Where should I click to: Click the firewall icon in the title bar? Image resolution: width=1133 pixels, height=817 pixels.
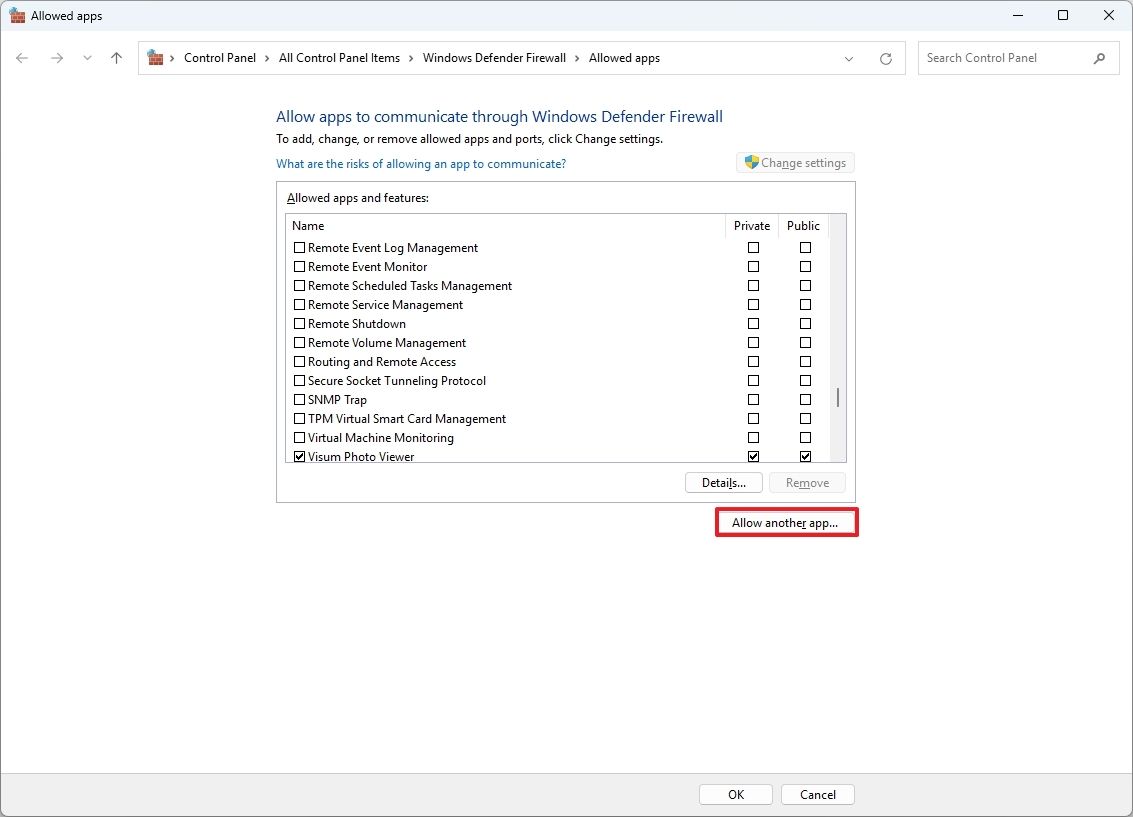(17, 15)
